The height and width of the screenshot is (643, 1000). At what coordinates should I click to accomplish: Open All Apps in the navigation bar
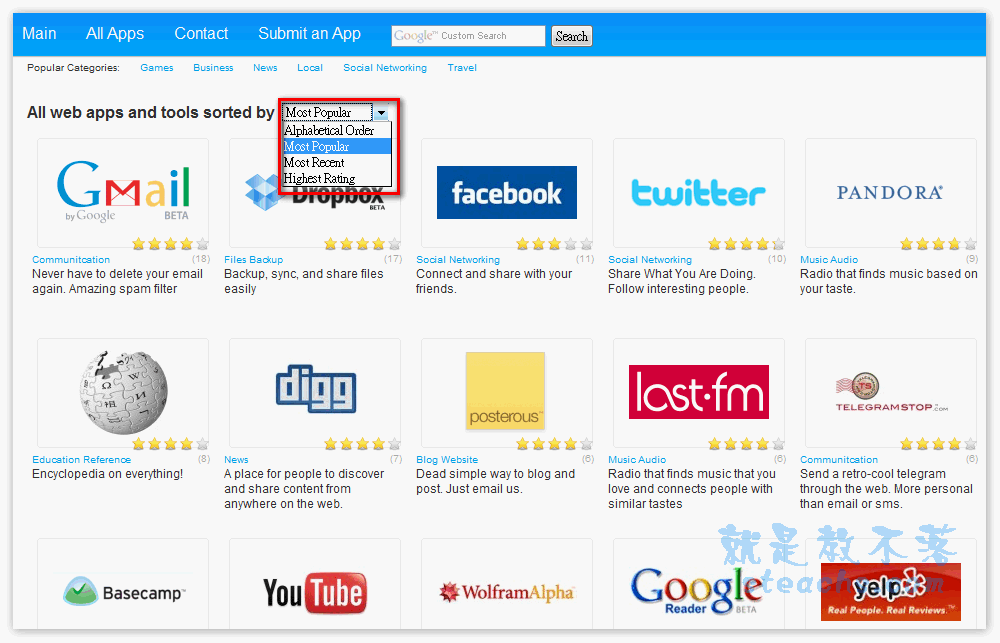tap(115, 34)
